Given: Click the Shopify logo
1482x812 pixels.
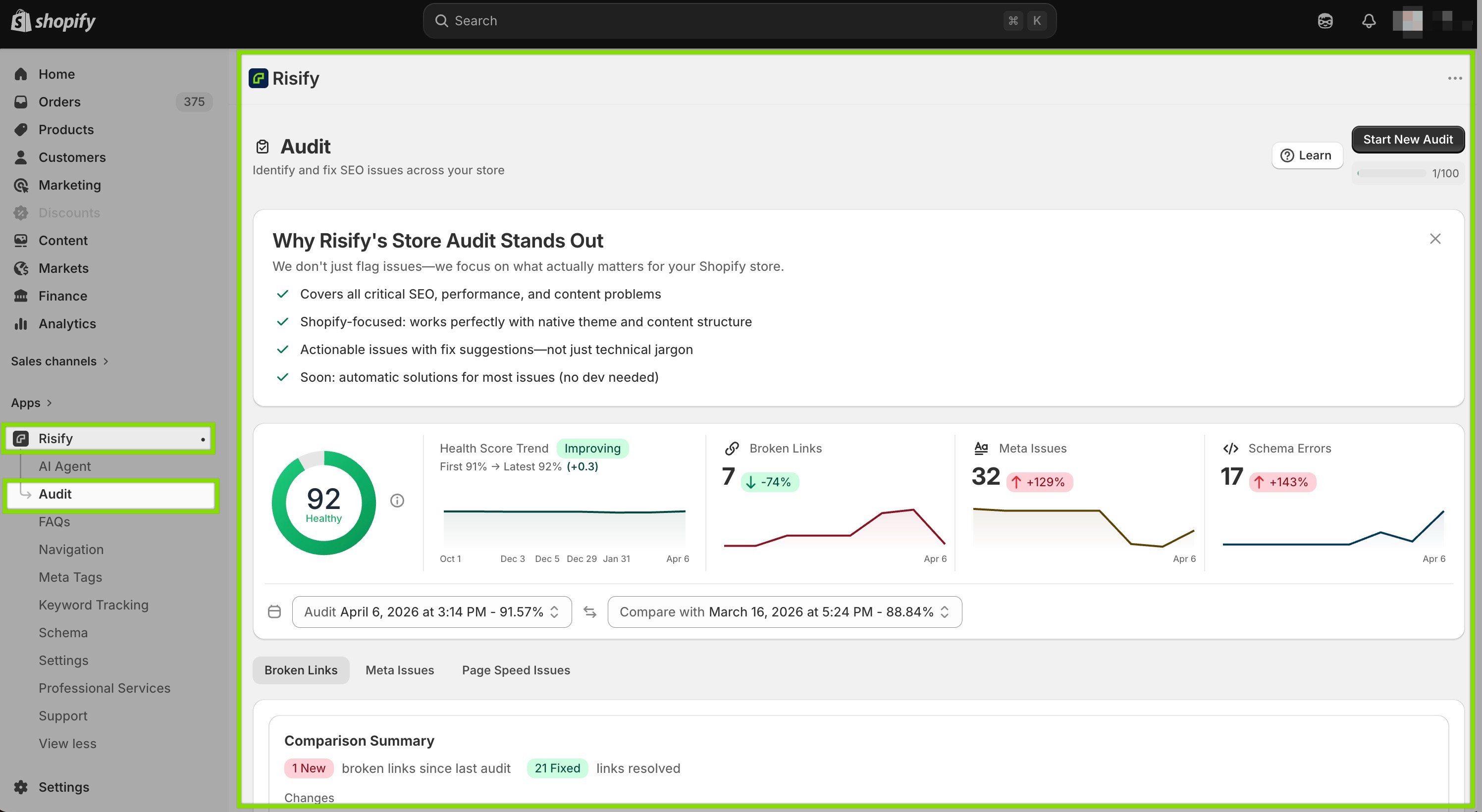Looking at the screenshot, I should pyautogui.click(x=53, y=21).
